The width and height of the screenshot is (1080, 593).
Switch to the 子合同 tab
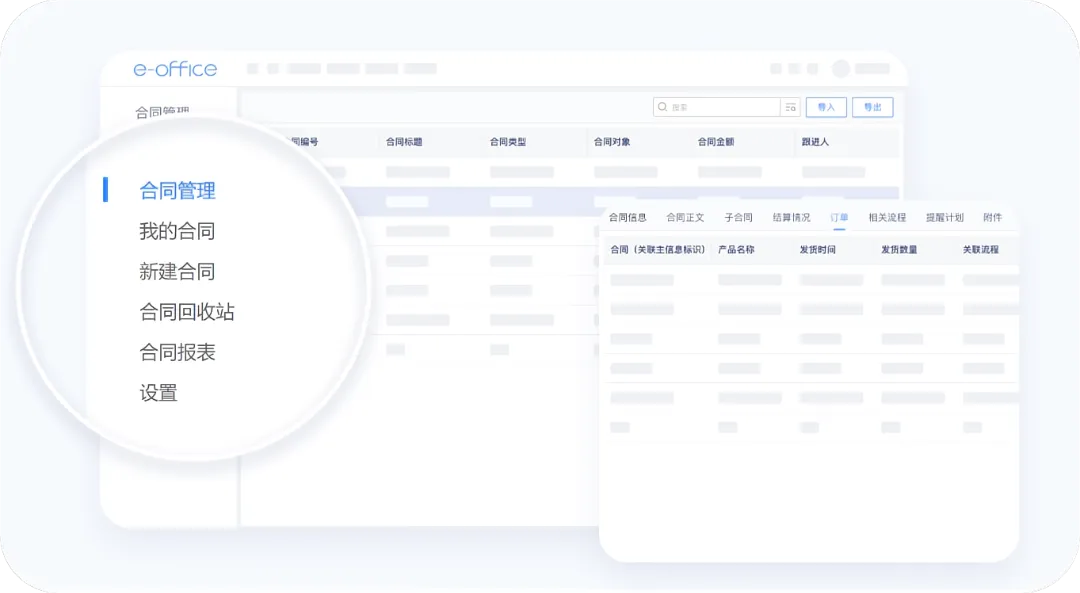tap(738, 217)
